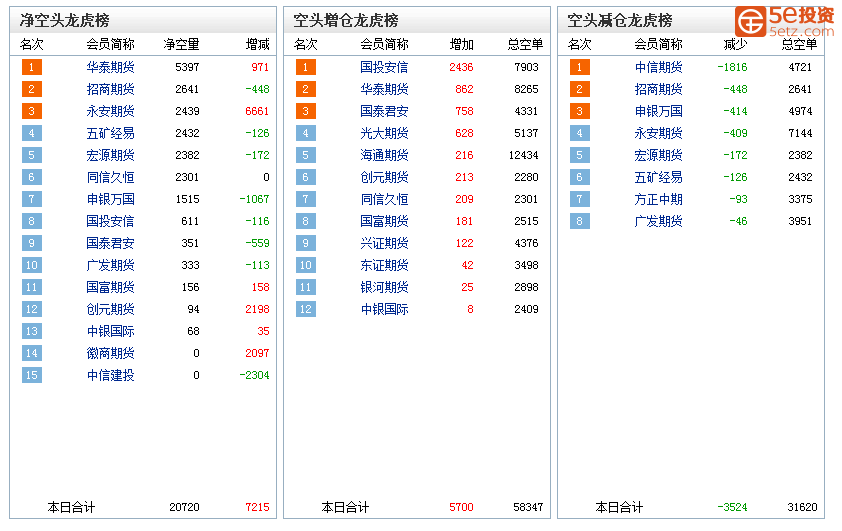Viewport: 842px width, 531px height.
Task: Click the 减少 column header in 空头减仓龙虎榜
Action: tap(735, 45)
